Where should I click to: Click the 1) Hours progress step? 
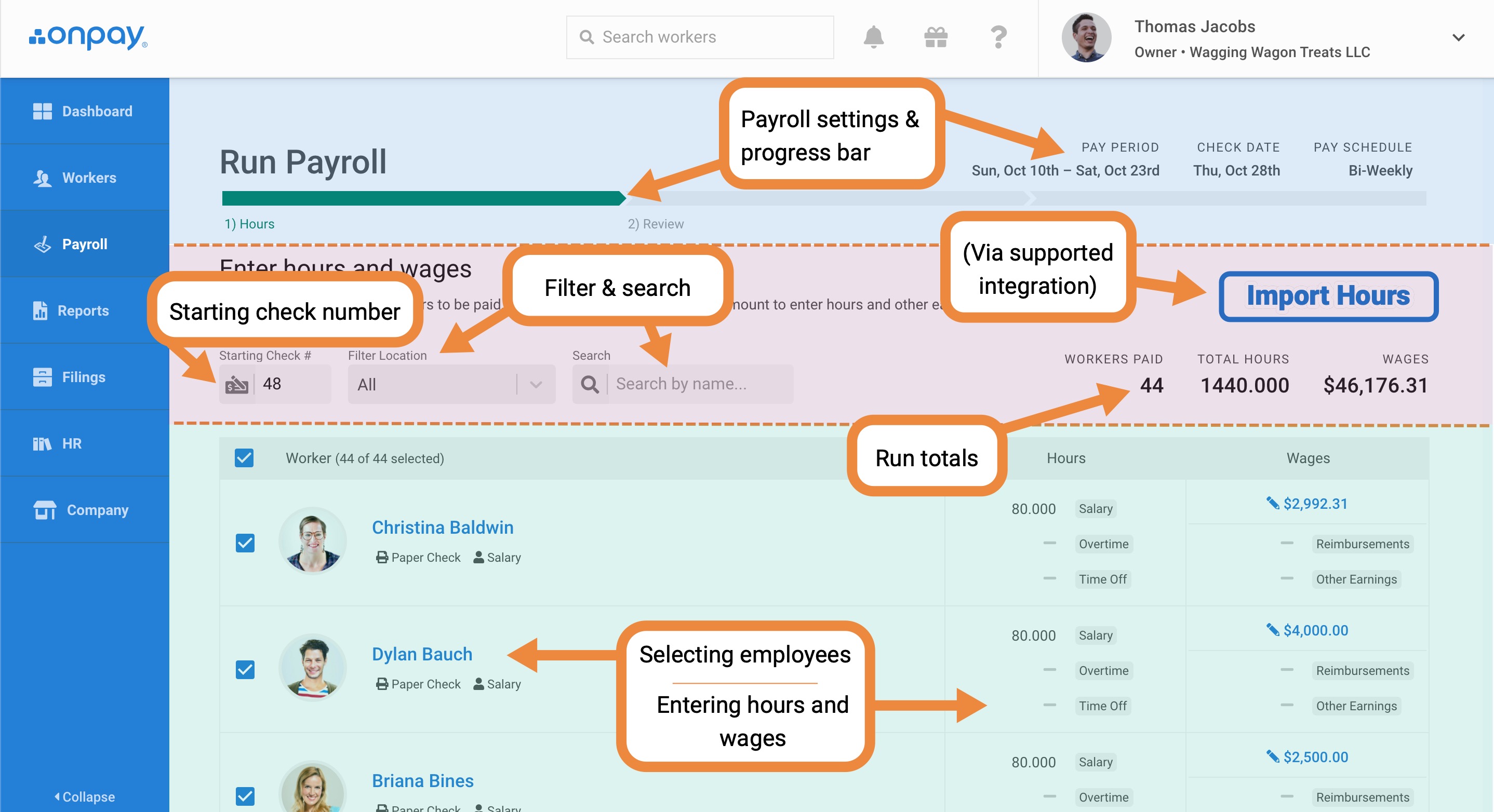[249, 224]
